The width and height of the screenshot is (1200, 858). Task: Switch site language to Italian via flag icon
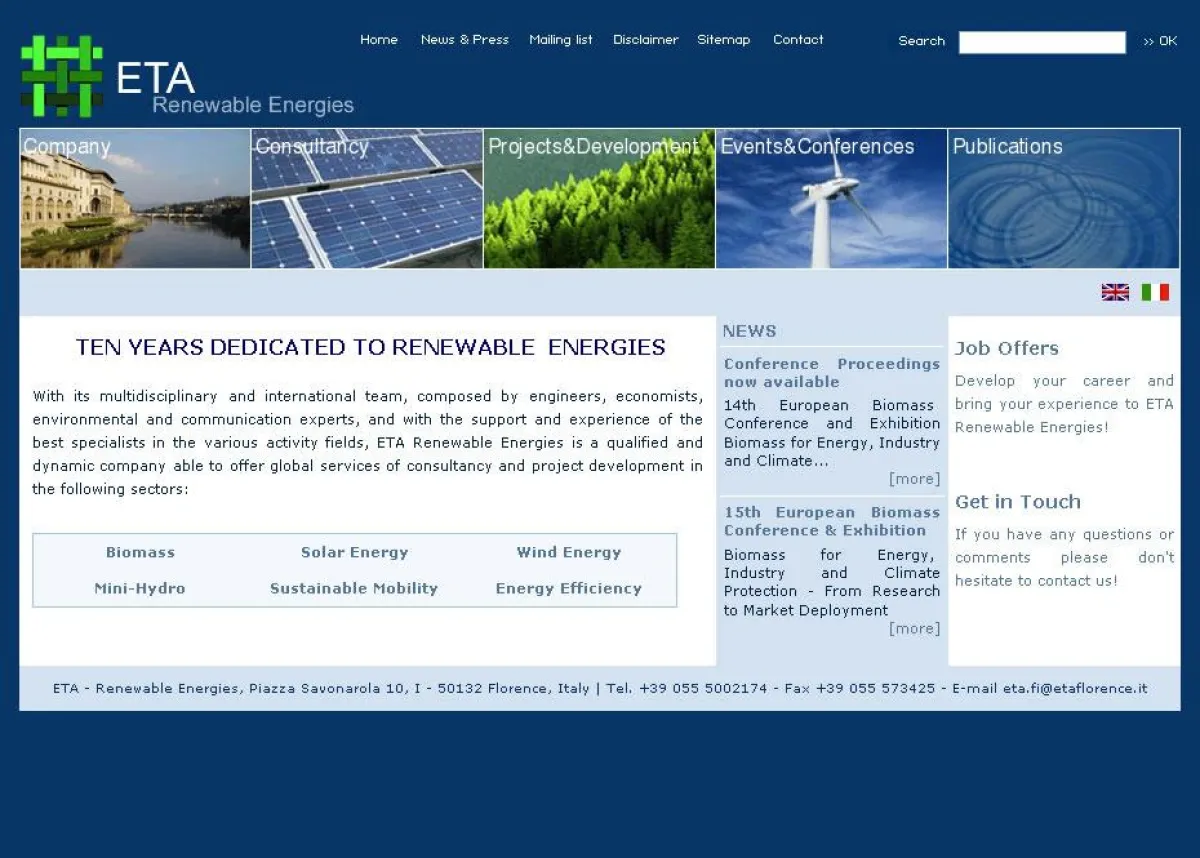tap(1155, 292)
